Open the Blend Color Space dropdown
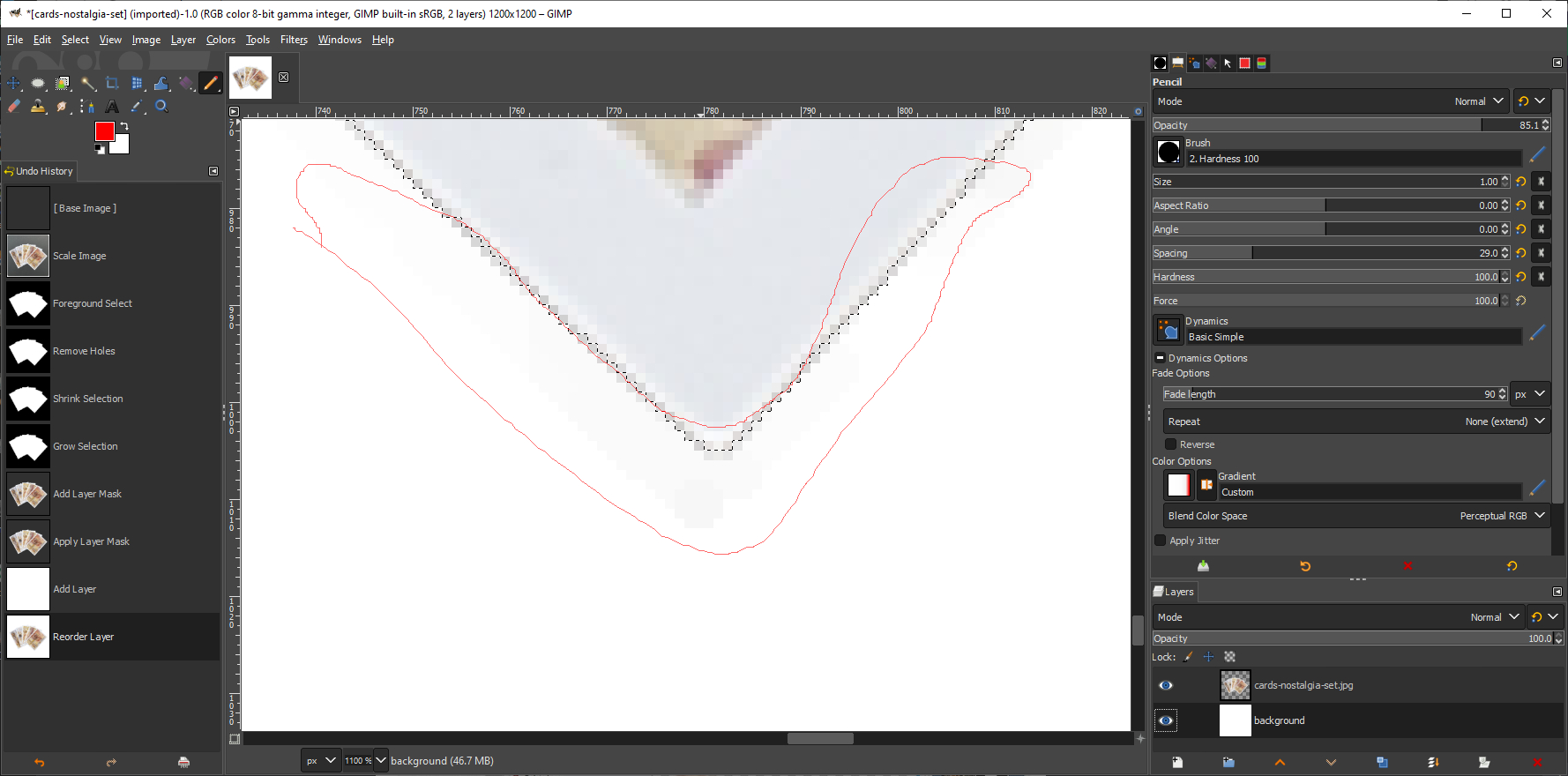Screen dimensions: 1568x776 1356,516
